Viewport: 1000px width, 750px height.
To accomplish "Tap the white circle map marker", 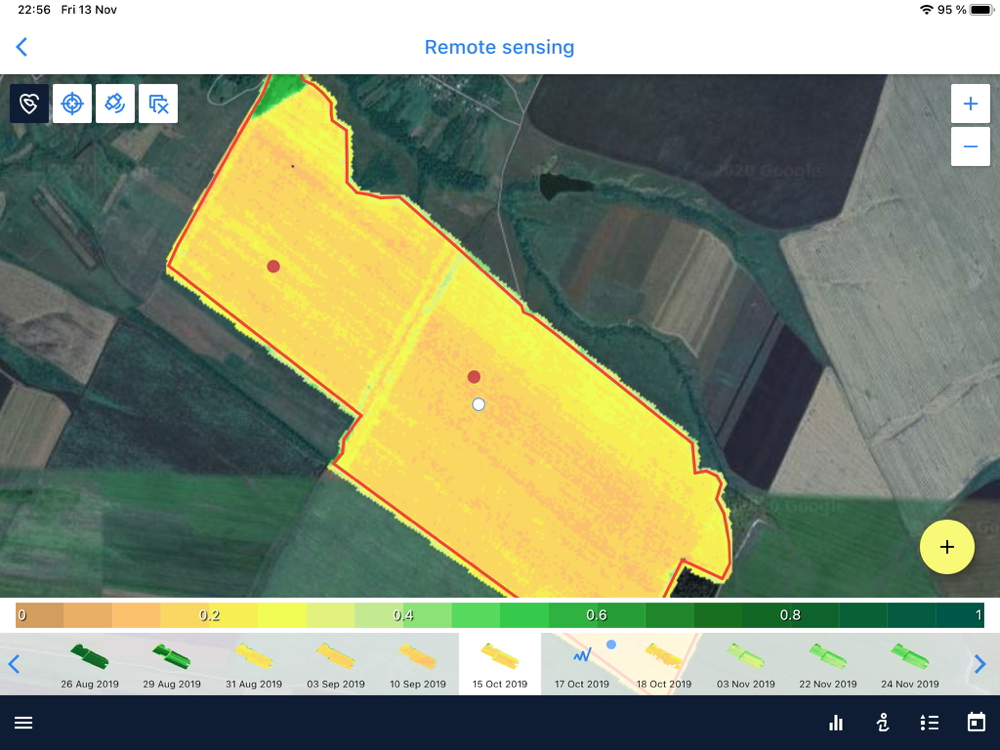I will click(x=478, y=404).
